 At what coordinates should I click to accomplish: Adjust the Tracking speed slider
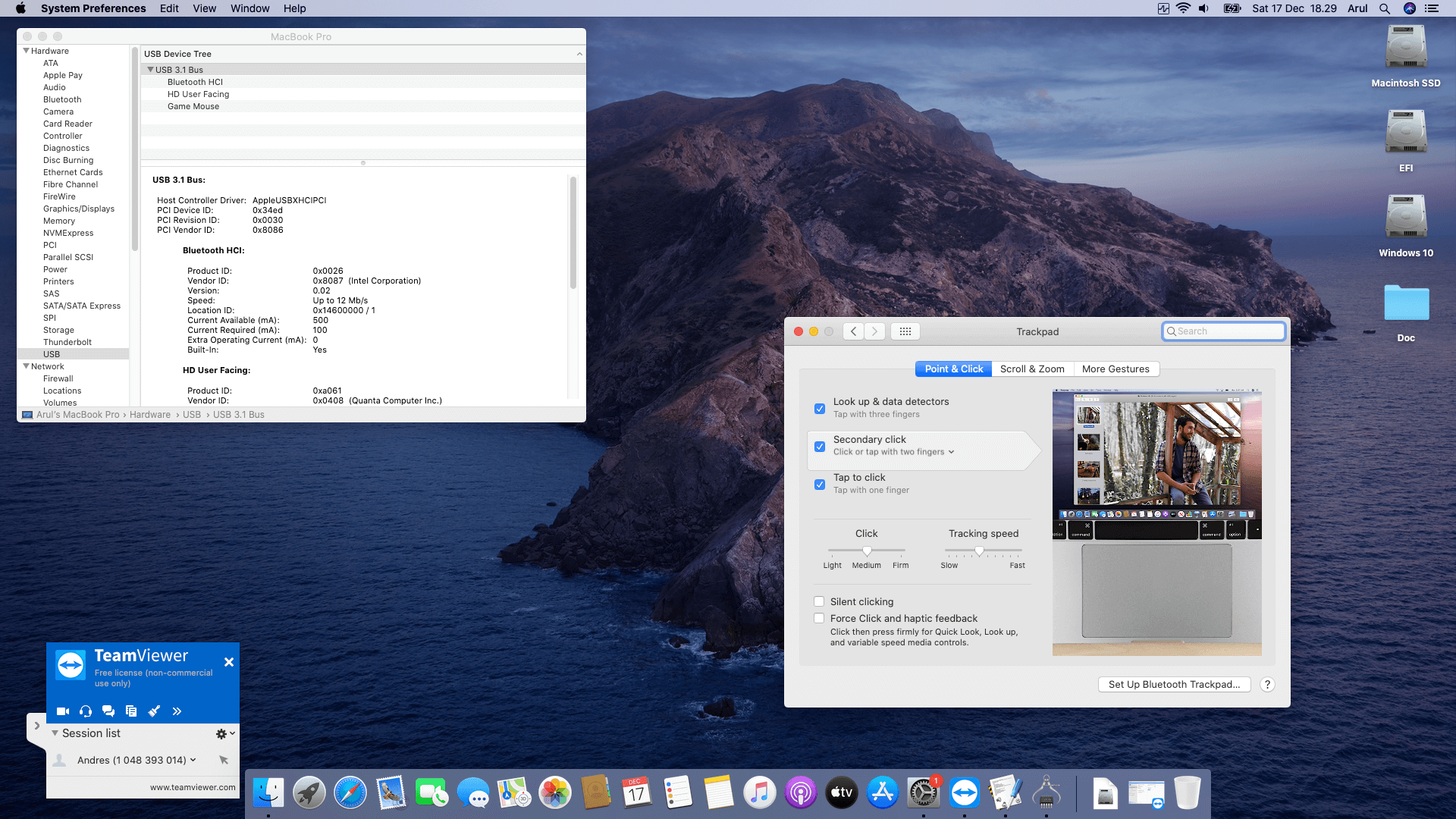click(x=979, y=551)
